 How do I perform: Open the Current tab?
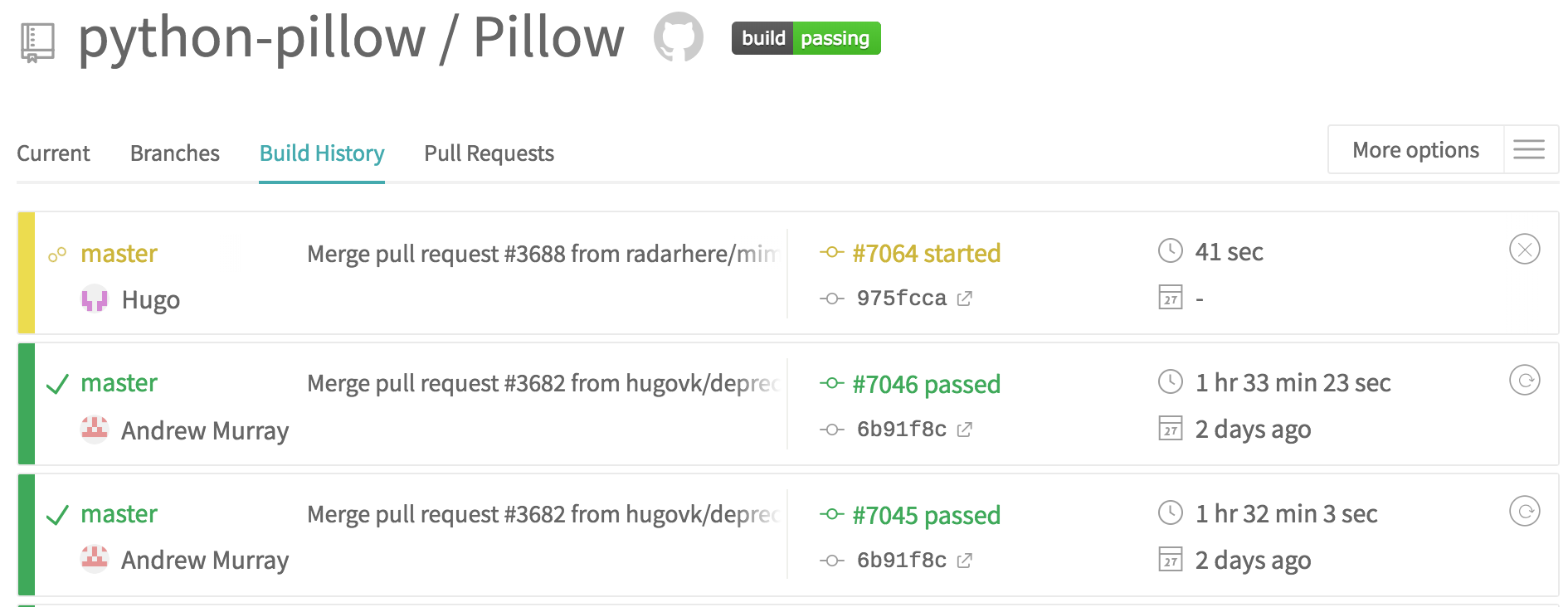(53, 153)
